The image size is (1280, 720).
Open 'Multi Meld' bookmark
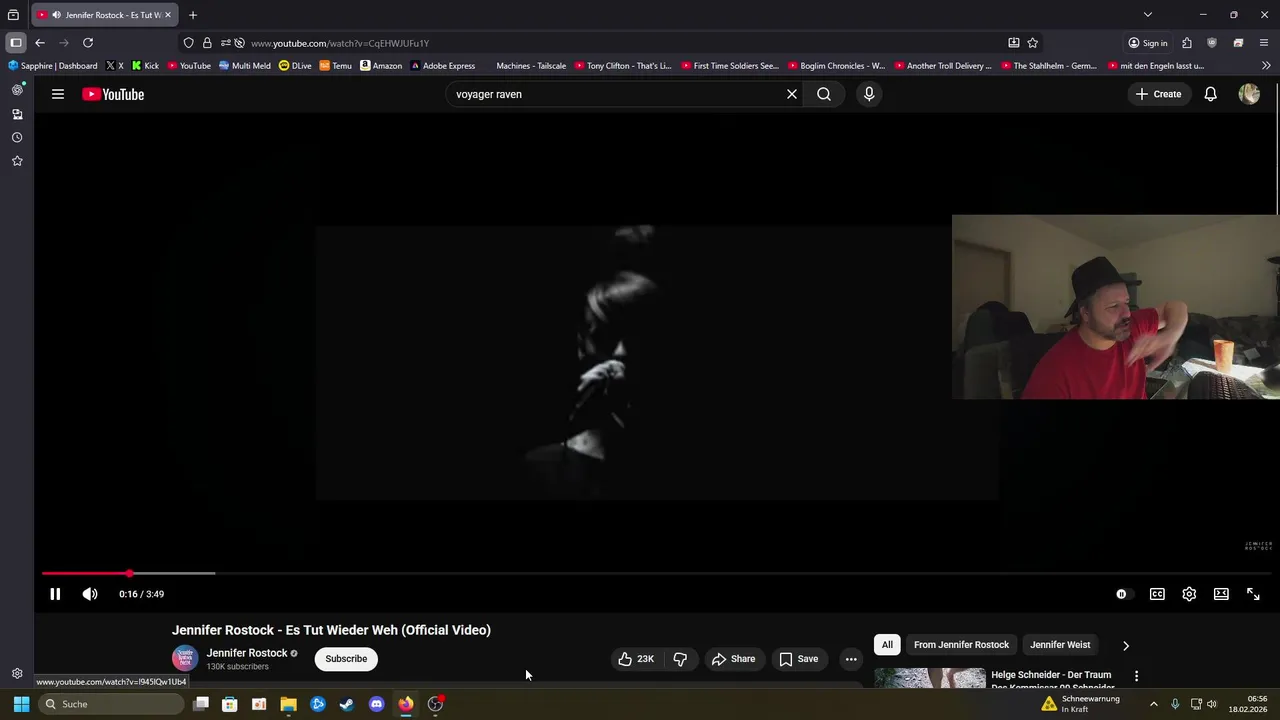tap(245, 66)
